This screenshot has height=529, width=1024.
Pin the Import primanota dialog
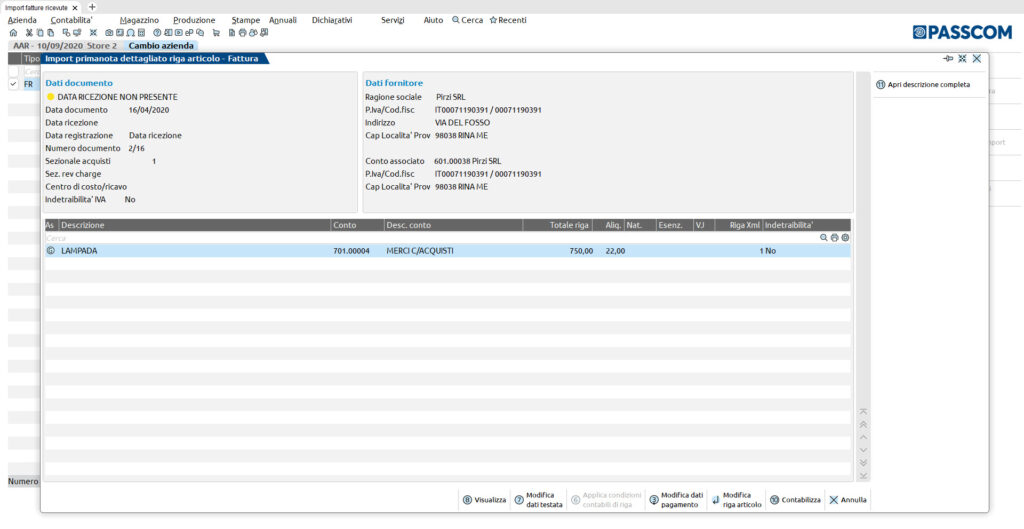[x=948, y=59]
